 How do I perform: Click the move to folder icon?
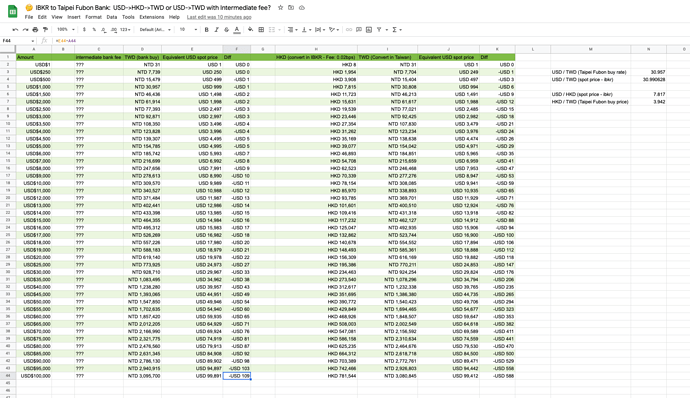(x=291, y=7)
